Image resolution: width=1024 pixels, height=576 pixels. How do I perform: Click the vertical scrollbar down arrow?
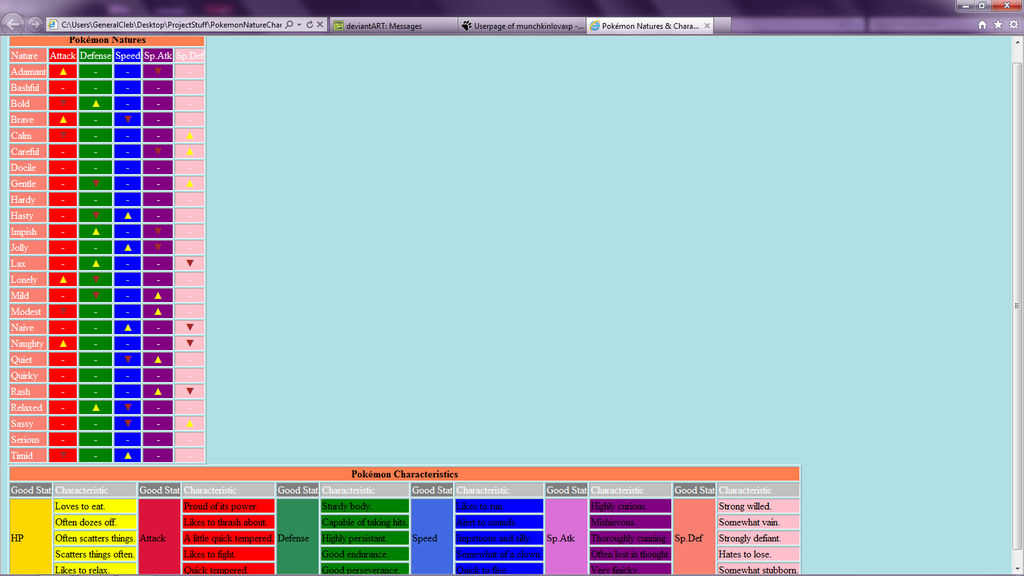click(1017, 569)
